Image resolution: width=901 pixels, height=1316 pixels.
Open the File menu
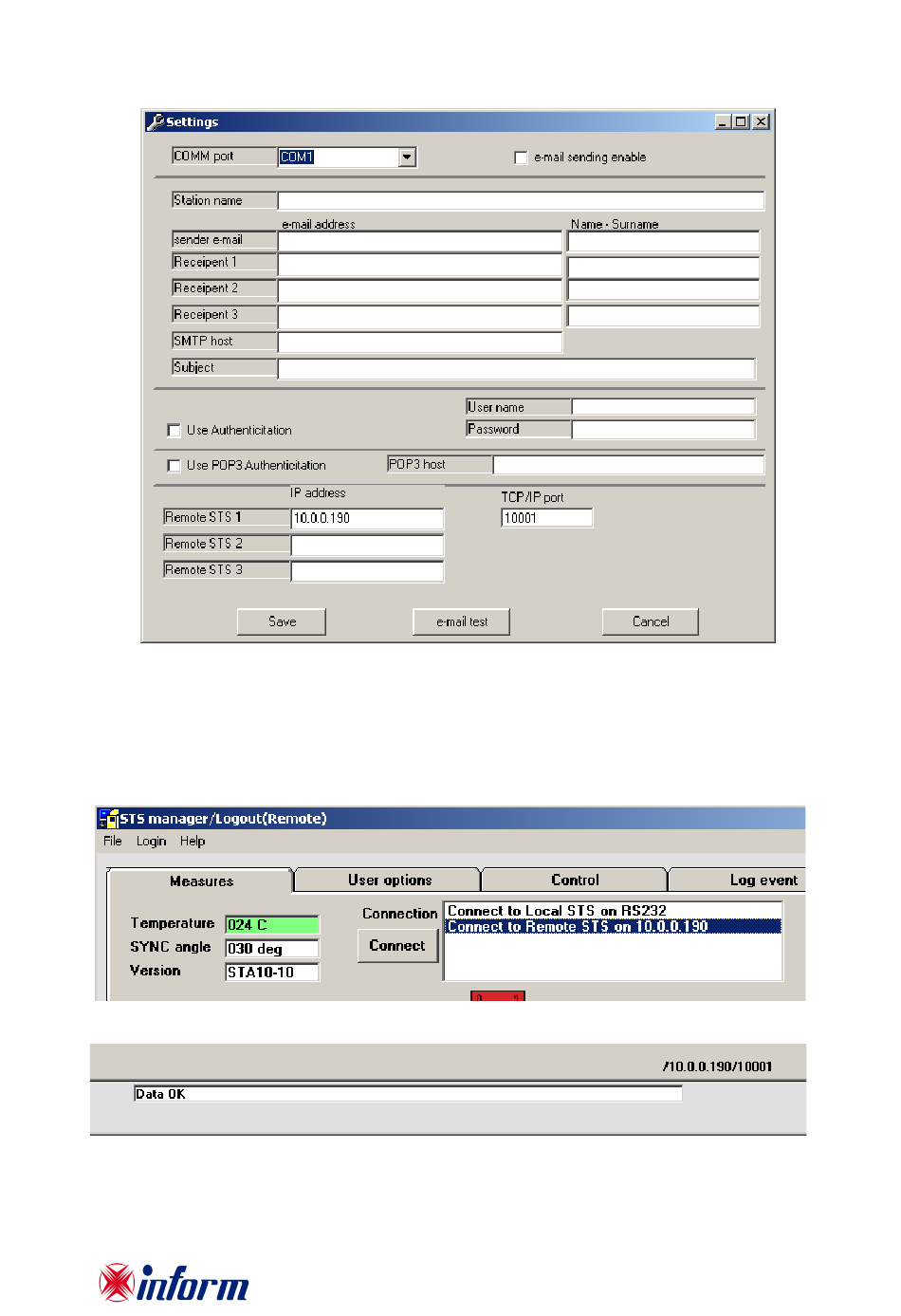113,841
